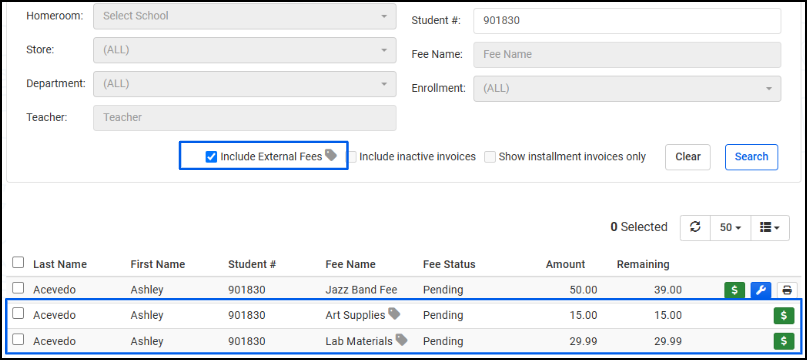Viewport: 807px width, 360px height.
Task: Click the green dollar icon for Art Supplies
Action: (784, 315)
